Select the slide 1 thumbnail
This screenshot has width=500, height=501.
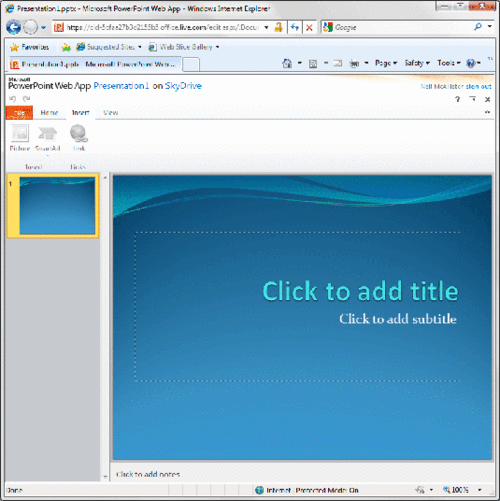click(x=53, y=206)
